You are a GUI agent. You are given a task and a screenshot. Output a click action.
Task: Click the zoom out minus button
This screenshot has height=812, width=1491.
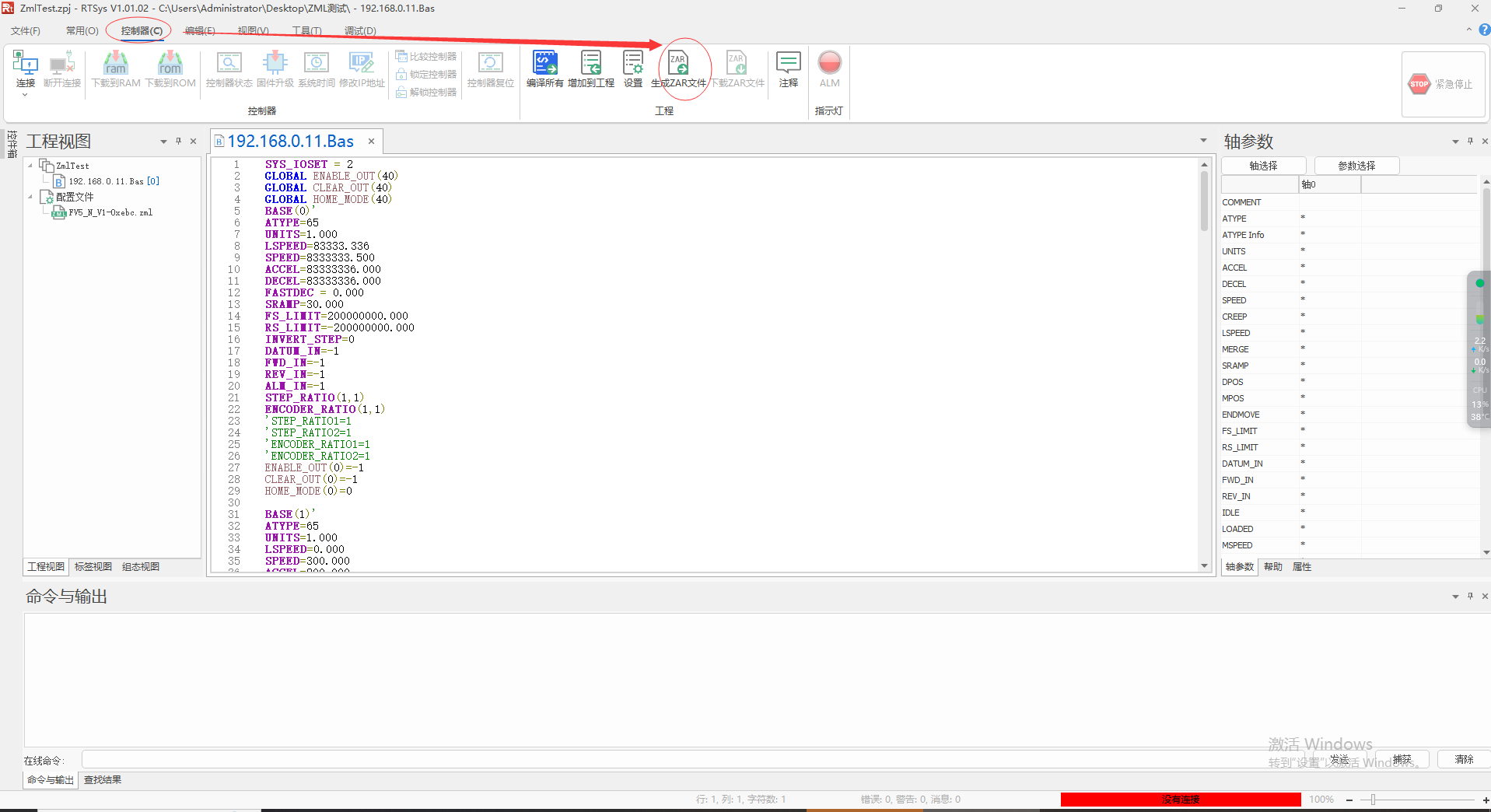[1349, 800]
